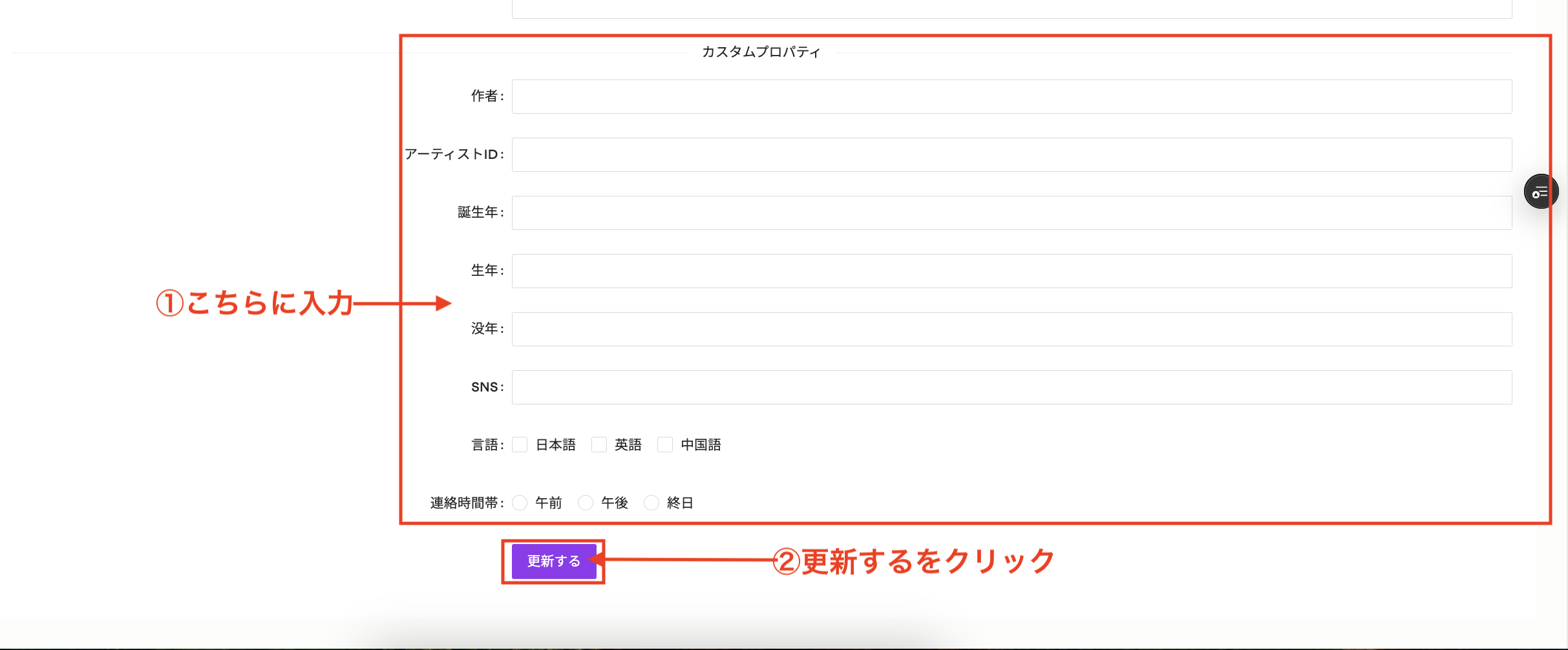Select the 午前 contact time radio
The height and width of the screenshot is (650, 1568).
(520, 503)
